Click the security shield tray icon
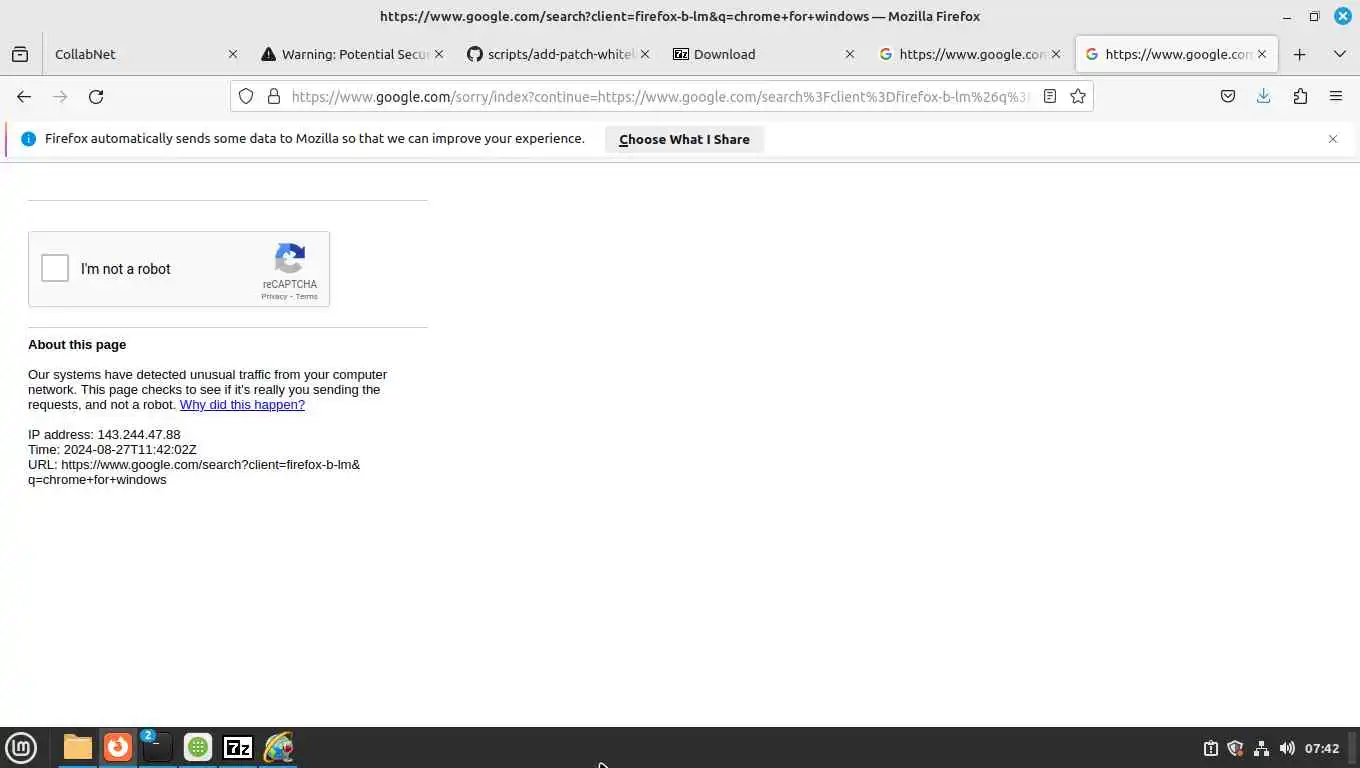Viewport: 1360px width, 768px height. (x=1235, y=748)
